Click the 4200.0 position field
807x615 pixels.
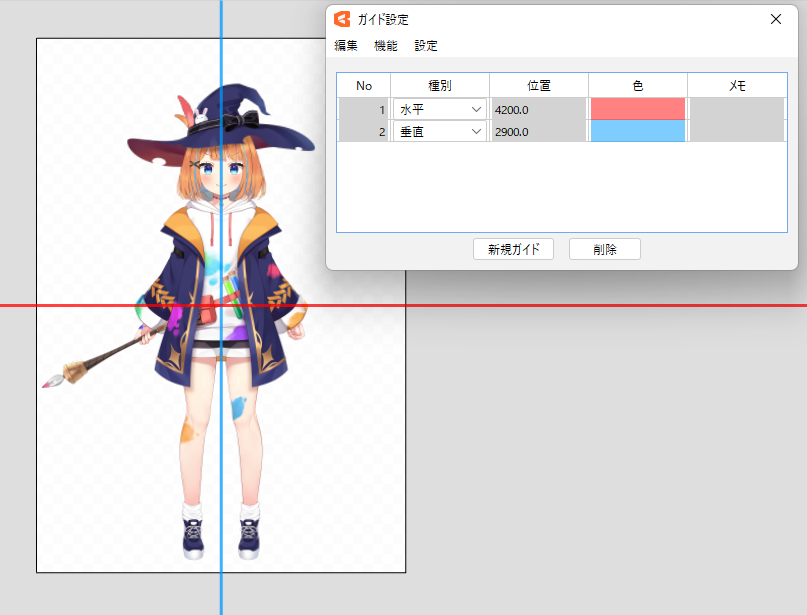[x=538, y=109]
